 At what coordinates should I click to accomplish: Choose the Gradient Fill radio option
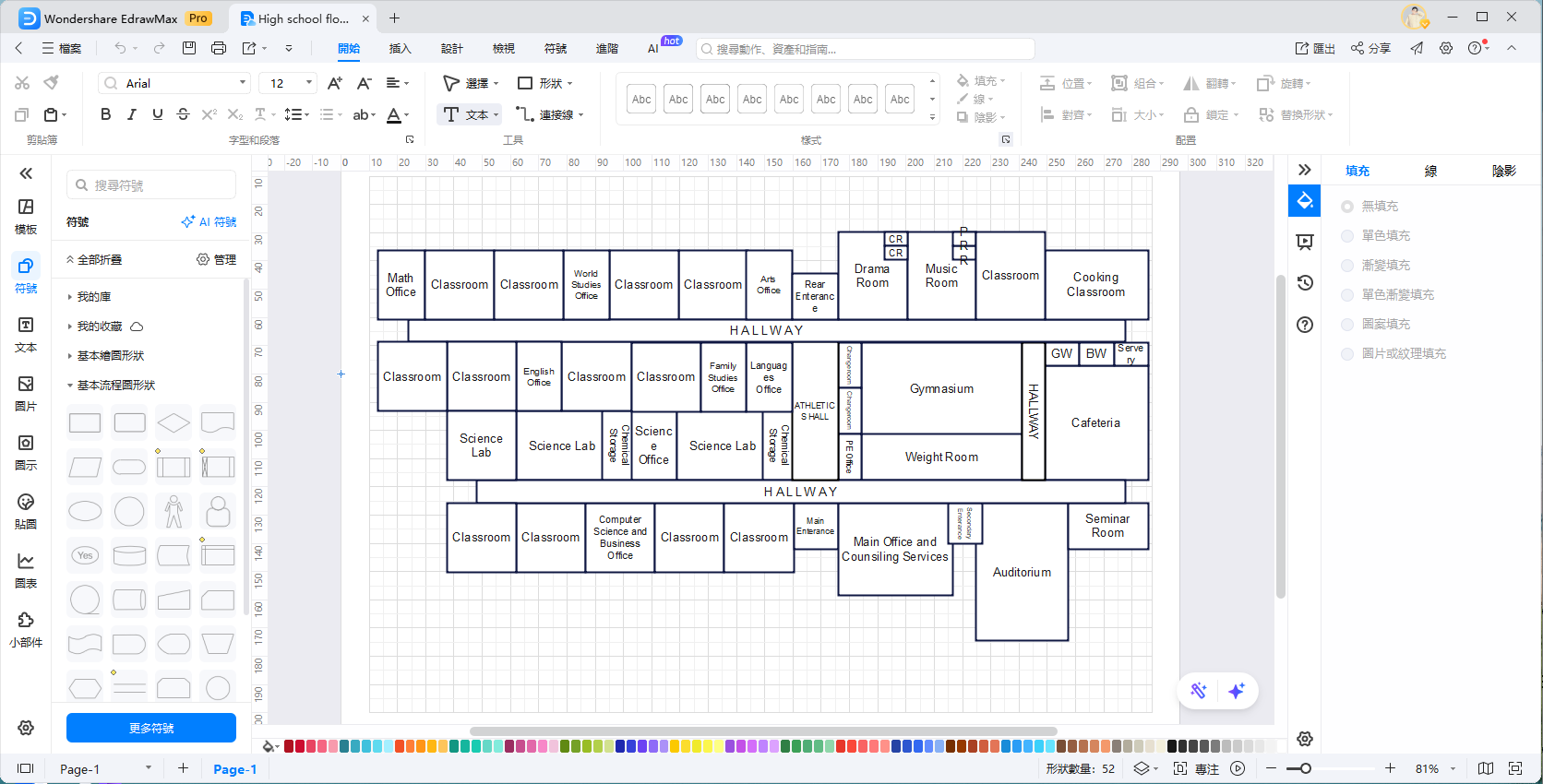pyautogui.click(x=1347, y=266)
